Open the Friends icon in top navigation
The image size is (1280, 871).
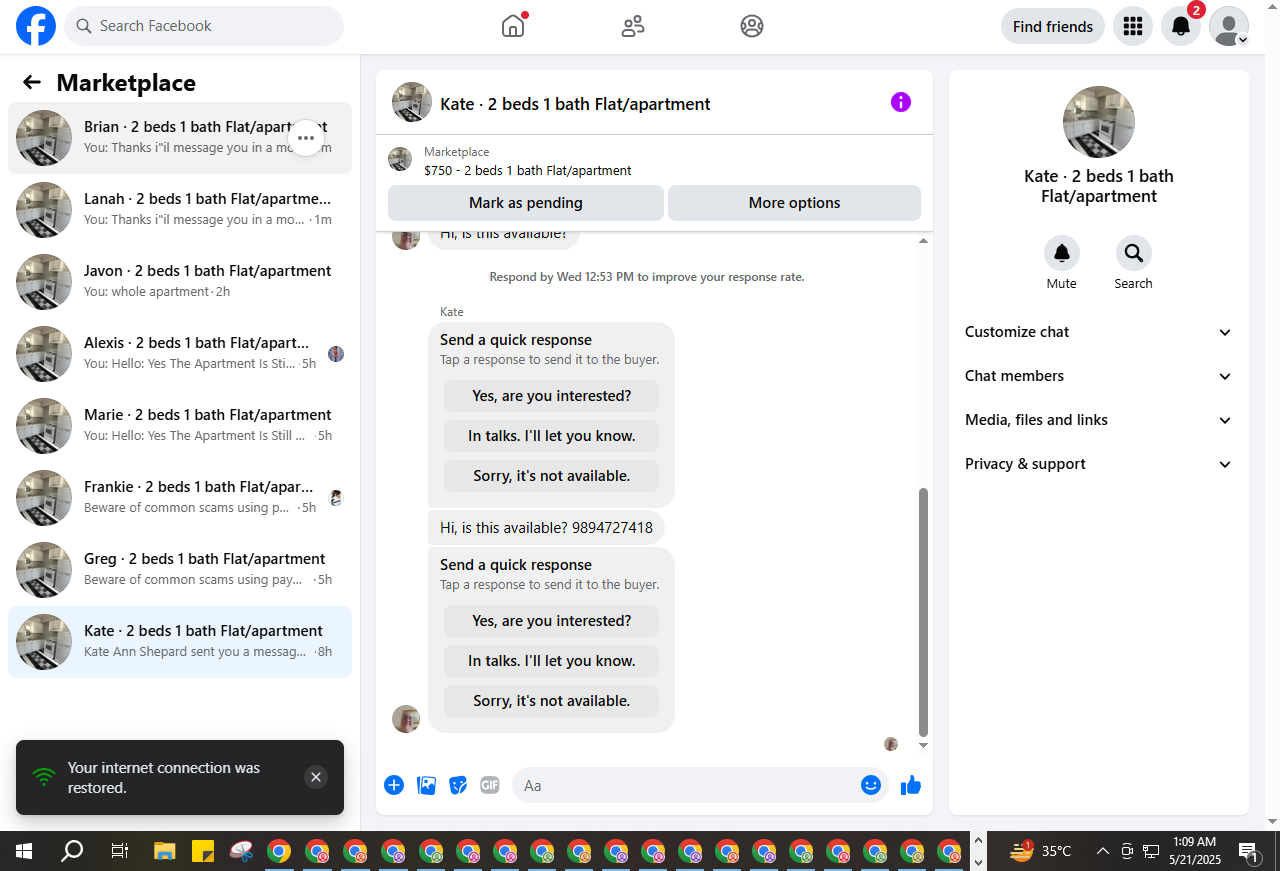pos(633,26)
